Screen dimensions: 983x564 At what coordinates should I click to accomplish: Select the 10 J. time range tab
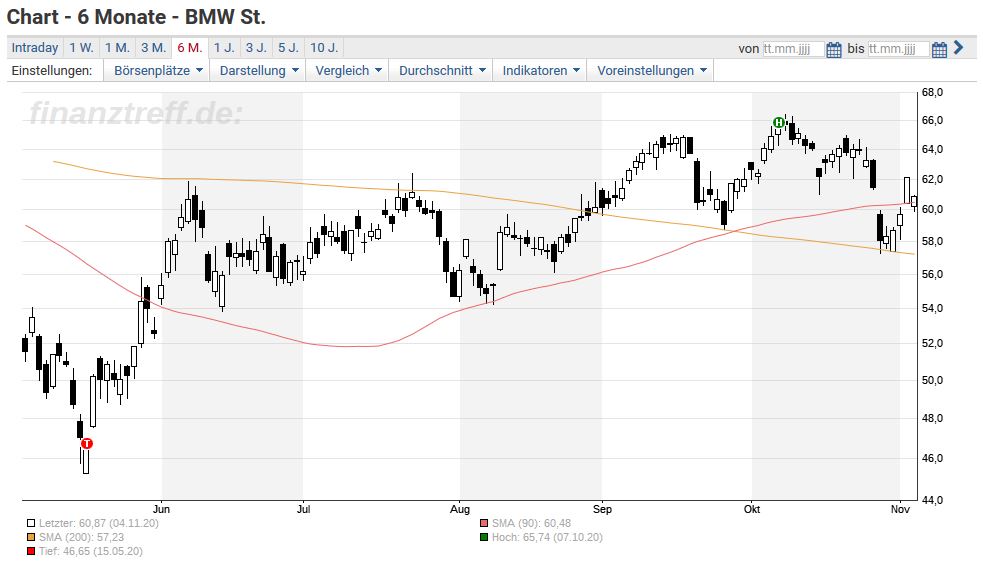coord(324,48)
